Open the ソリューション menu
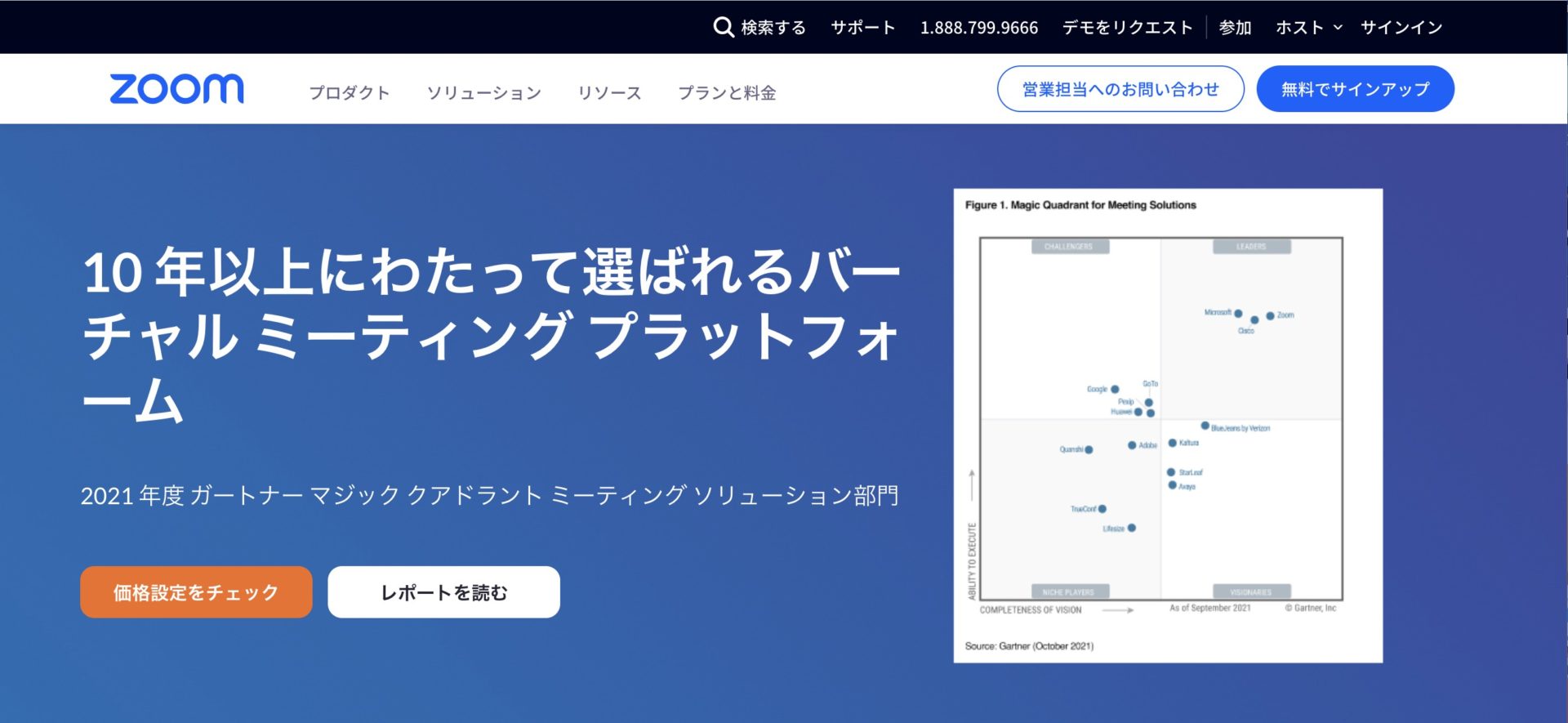Image resolution: width=1568 pixels, height=723 pixels. [x=484, y=93]
